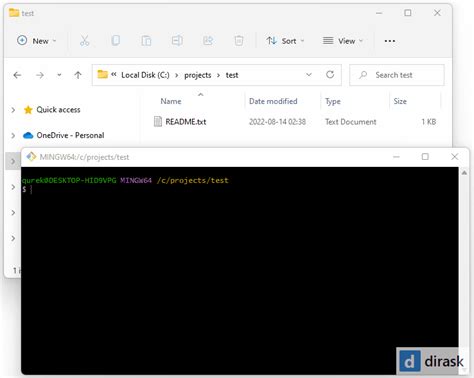
Task: Click the terminal prompt line after $
Action: pyautogui.click(x=31, y=189)
